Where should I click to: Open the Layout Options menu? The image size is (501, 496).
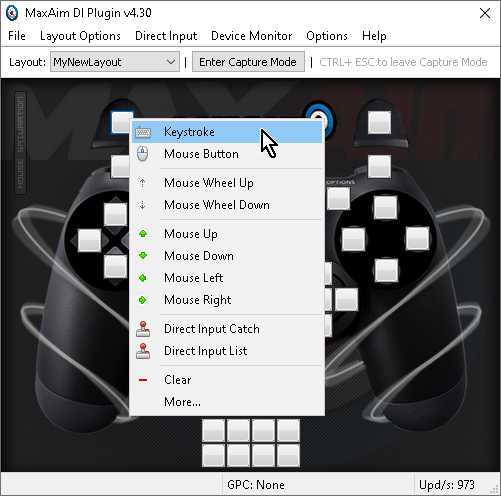[x=80, y=36]
